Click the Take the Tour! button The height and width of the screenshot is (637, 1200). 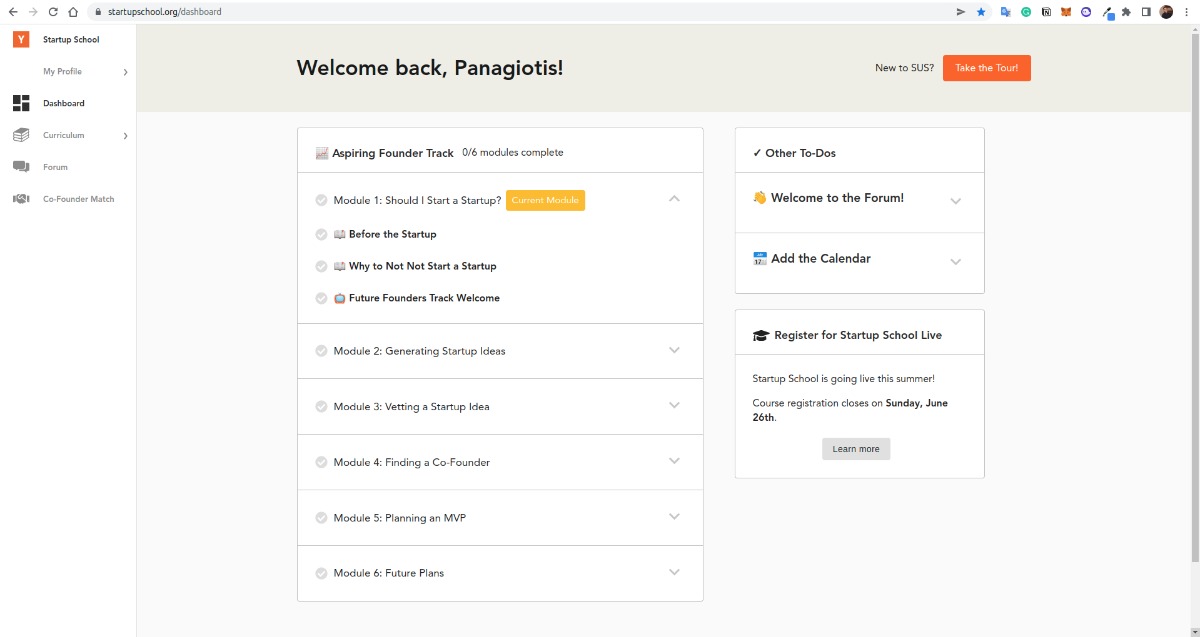pos(986,68)
